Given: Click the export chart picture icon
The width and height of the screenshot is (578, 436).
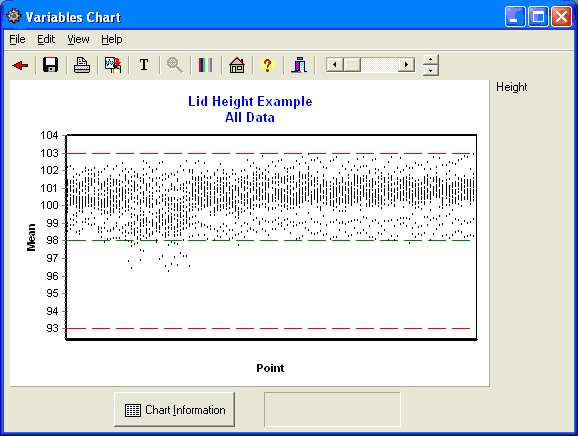Looking at the screenshot, I should pos(113,65).
